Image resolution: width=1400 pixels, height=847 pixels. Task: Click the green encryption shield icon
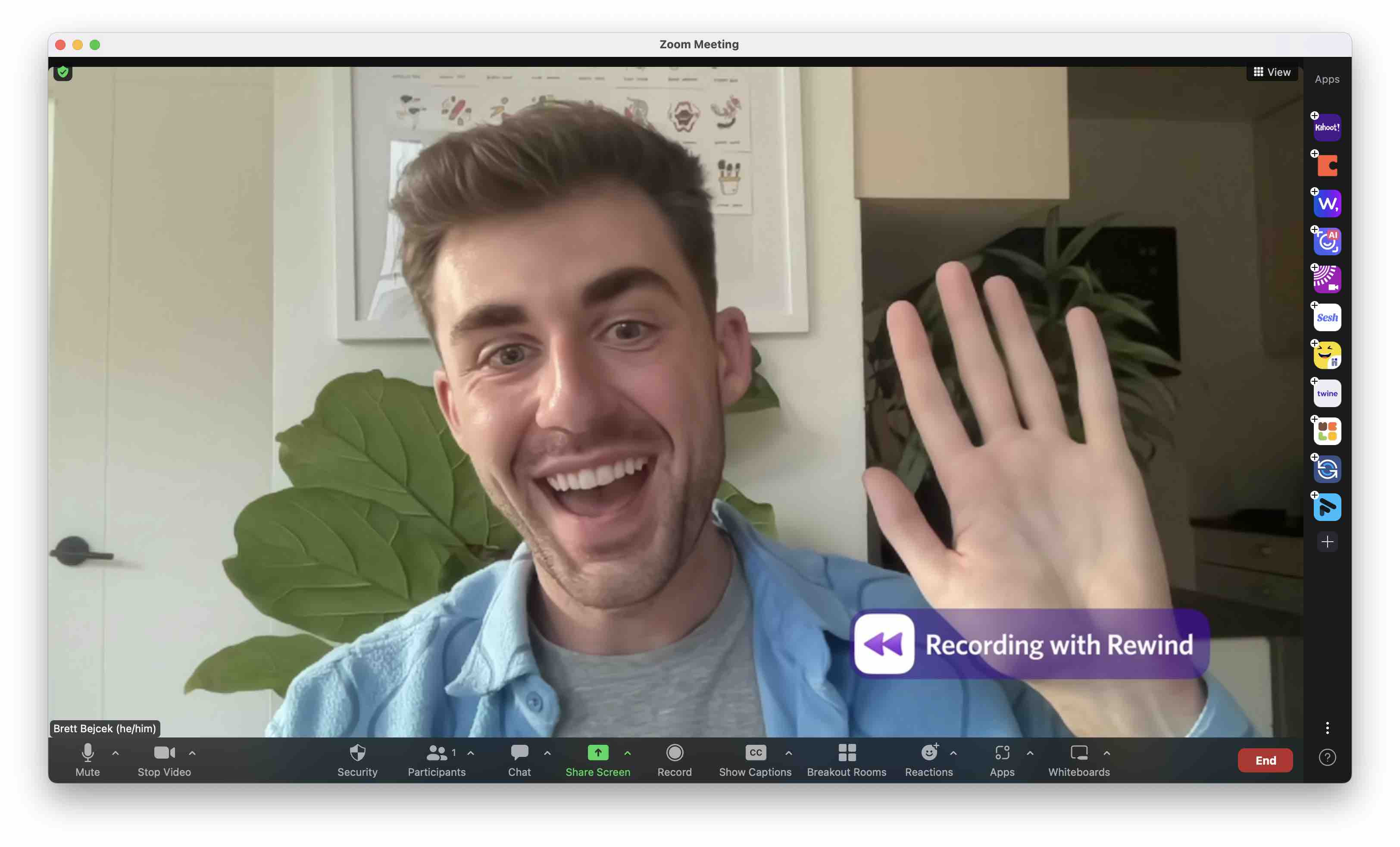(x=63, y=72)
